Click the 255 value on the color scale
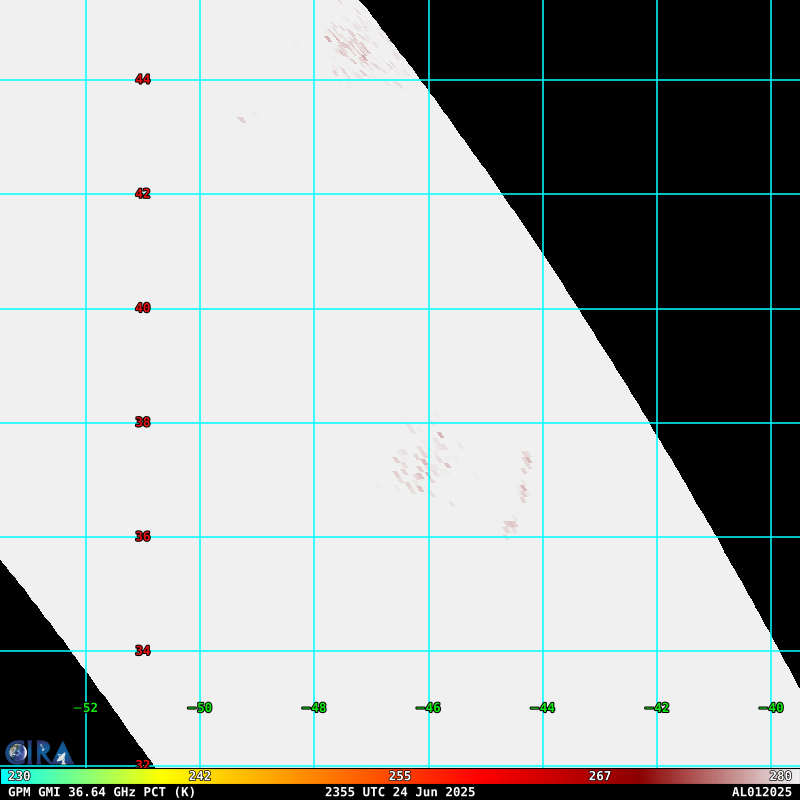 (400, 776)
